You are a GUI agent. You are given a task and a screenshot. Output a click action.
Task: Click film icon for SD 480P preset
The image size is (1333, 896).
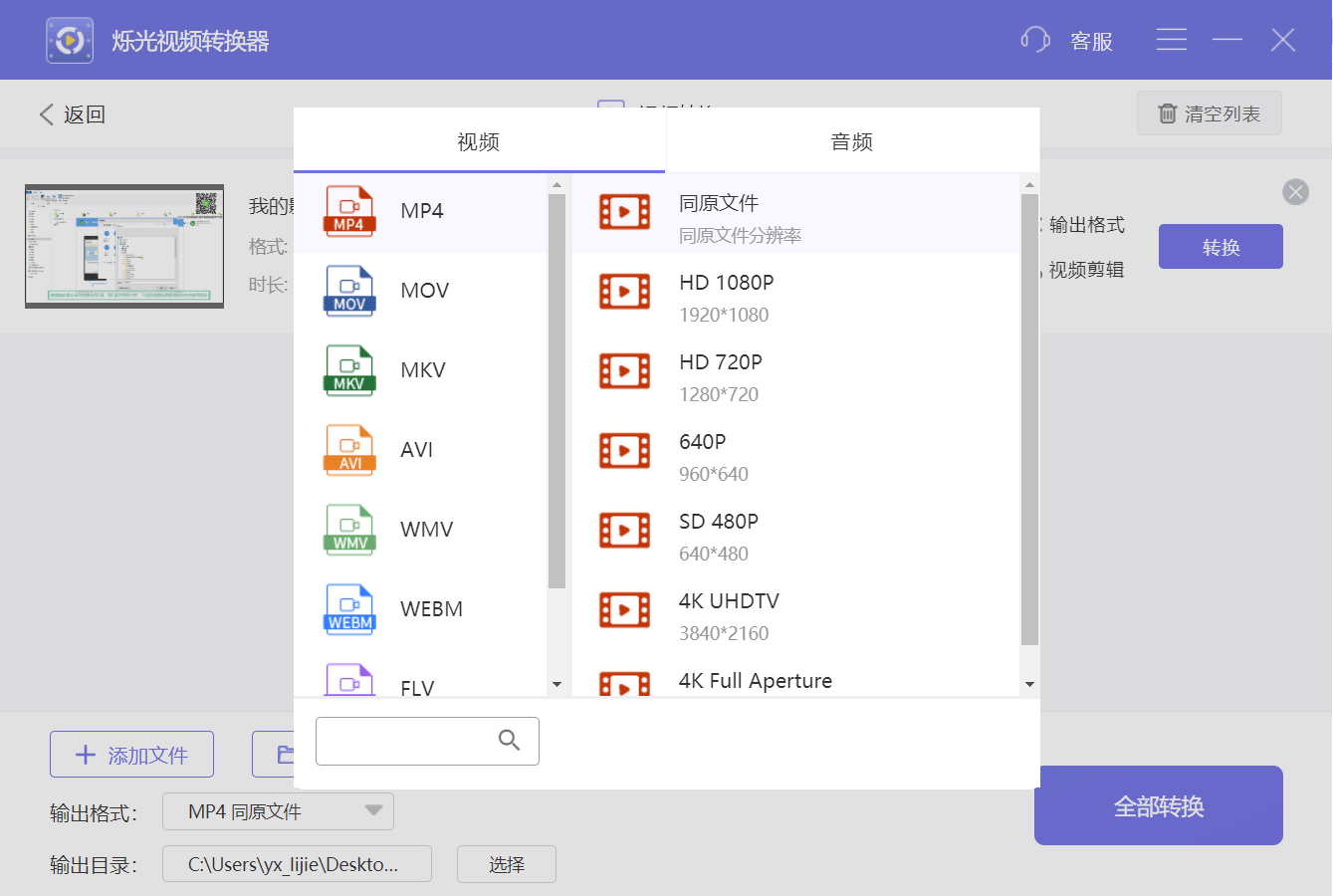tap(624, 530)
